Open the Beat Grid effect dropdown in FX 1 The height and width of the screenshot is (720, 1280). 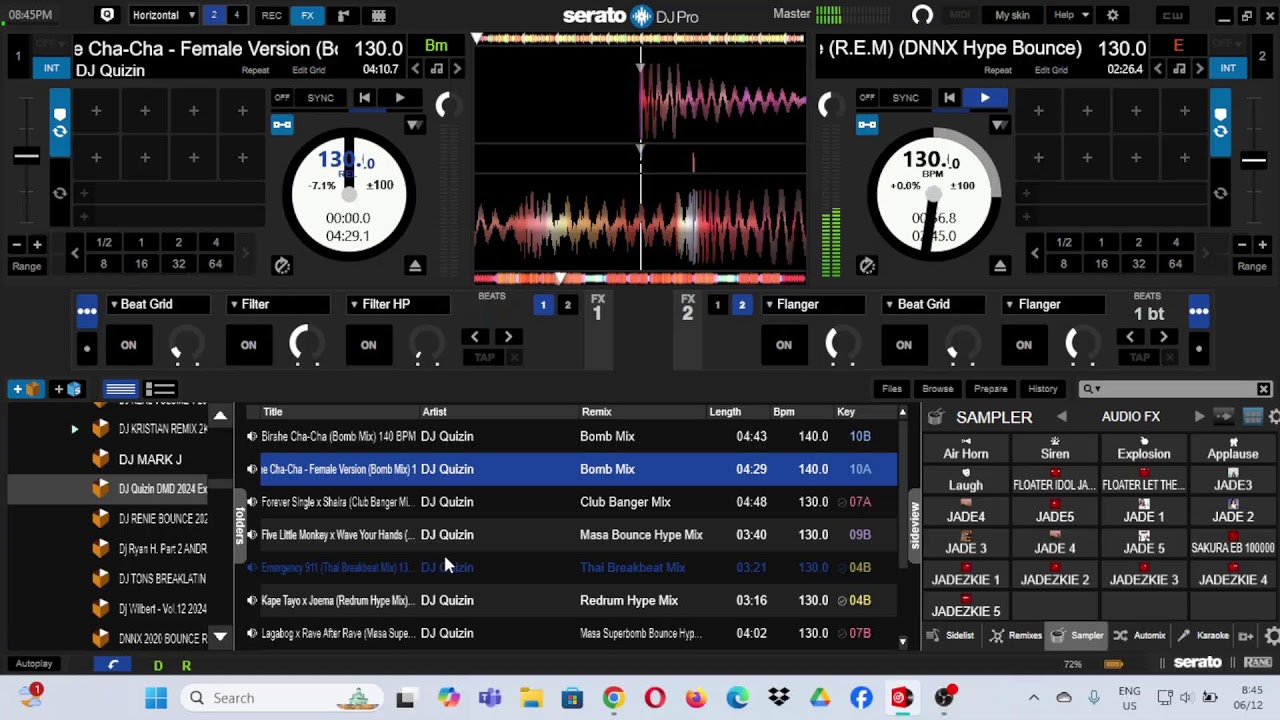[157, 304]
